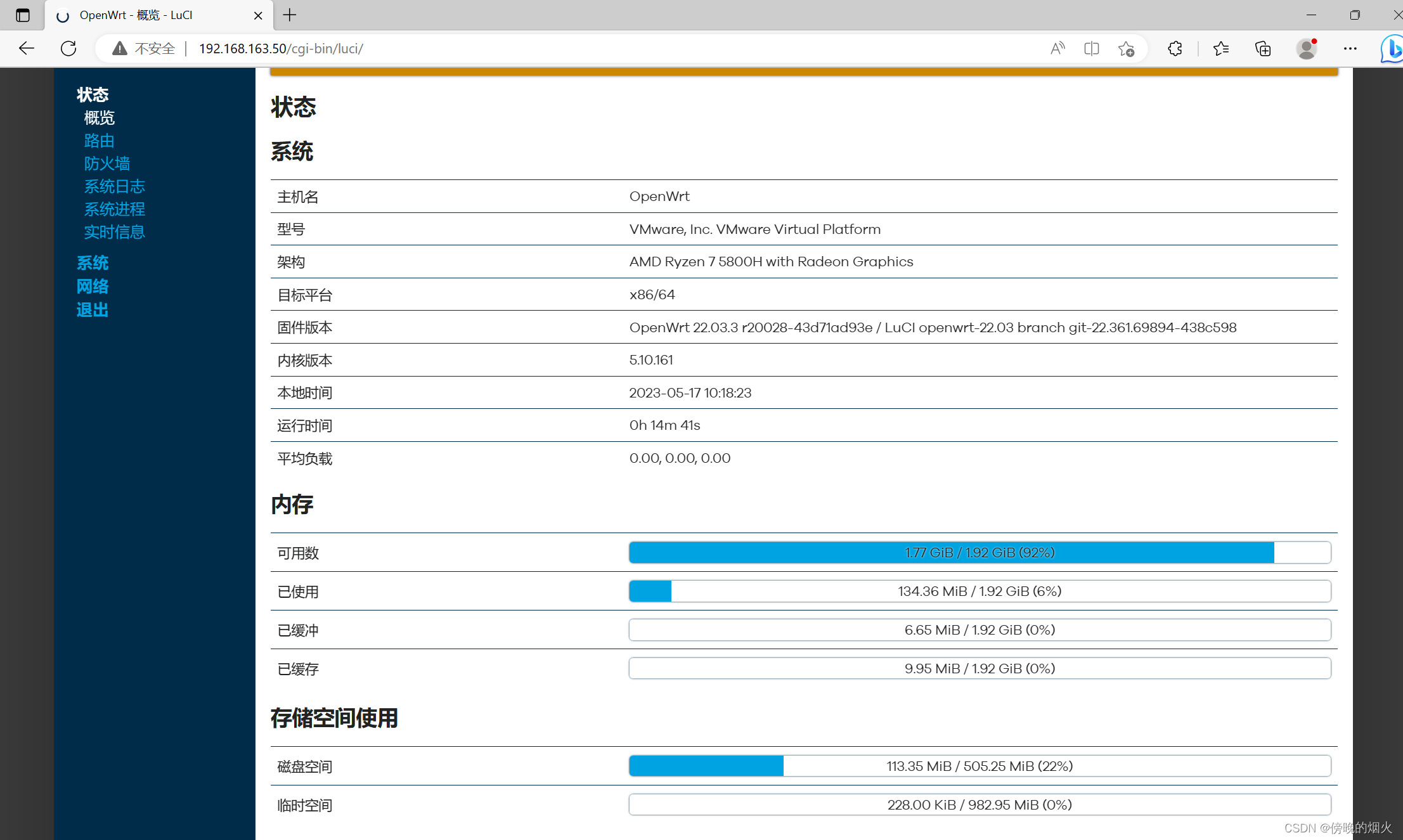This screenshot has height=840, width=1403.
Task: Reload the page with refresh icon
Action: [68, 48]
